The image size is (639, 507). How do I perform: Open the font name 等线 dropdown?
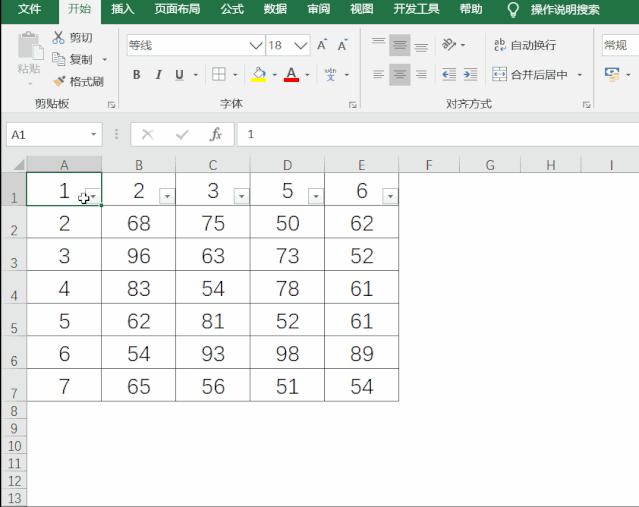[x=256, y=45]
